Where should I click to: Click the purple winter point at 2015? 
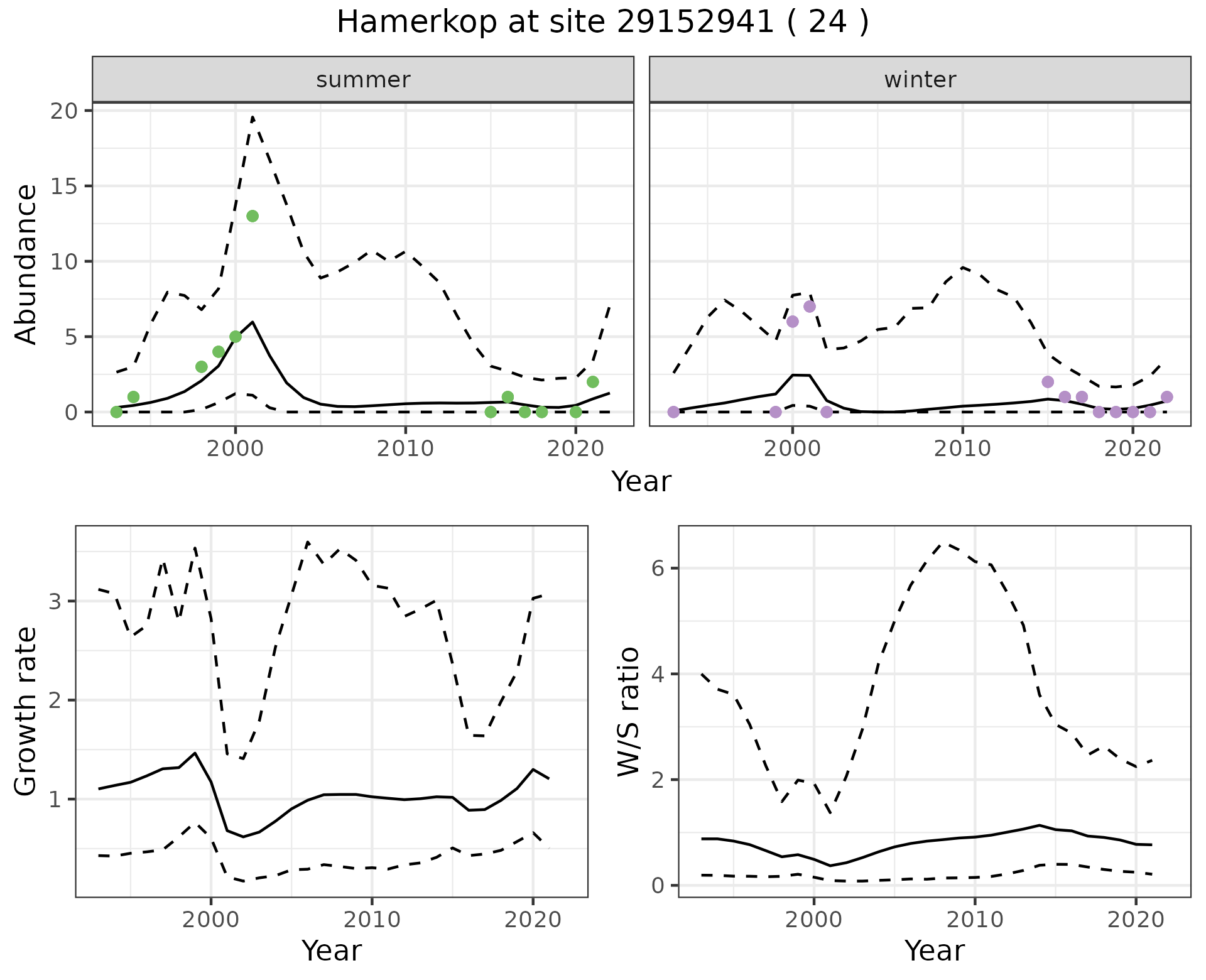coord(1048,382)
